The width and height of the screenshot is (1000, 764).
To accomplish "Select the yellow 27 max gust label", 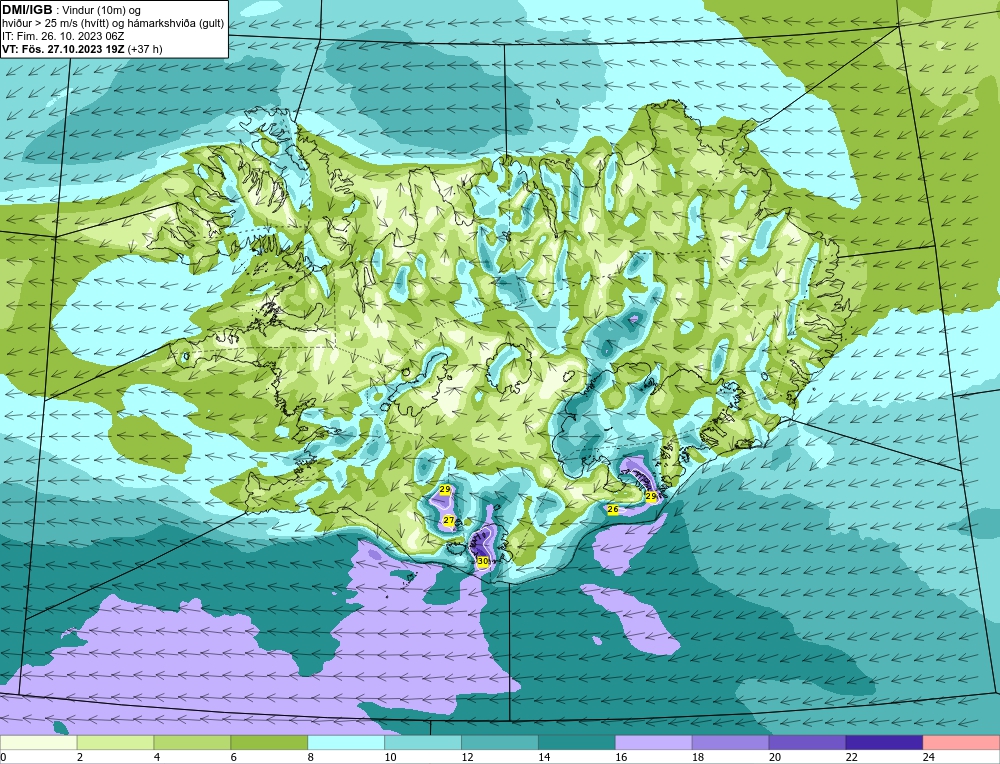I will pyautogui.click(x=449, y=520).
